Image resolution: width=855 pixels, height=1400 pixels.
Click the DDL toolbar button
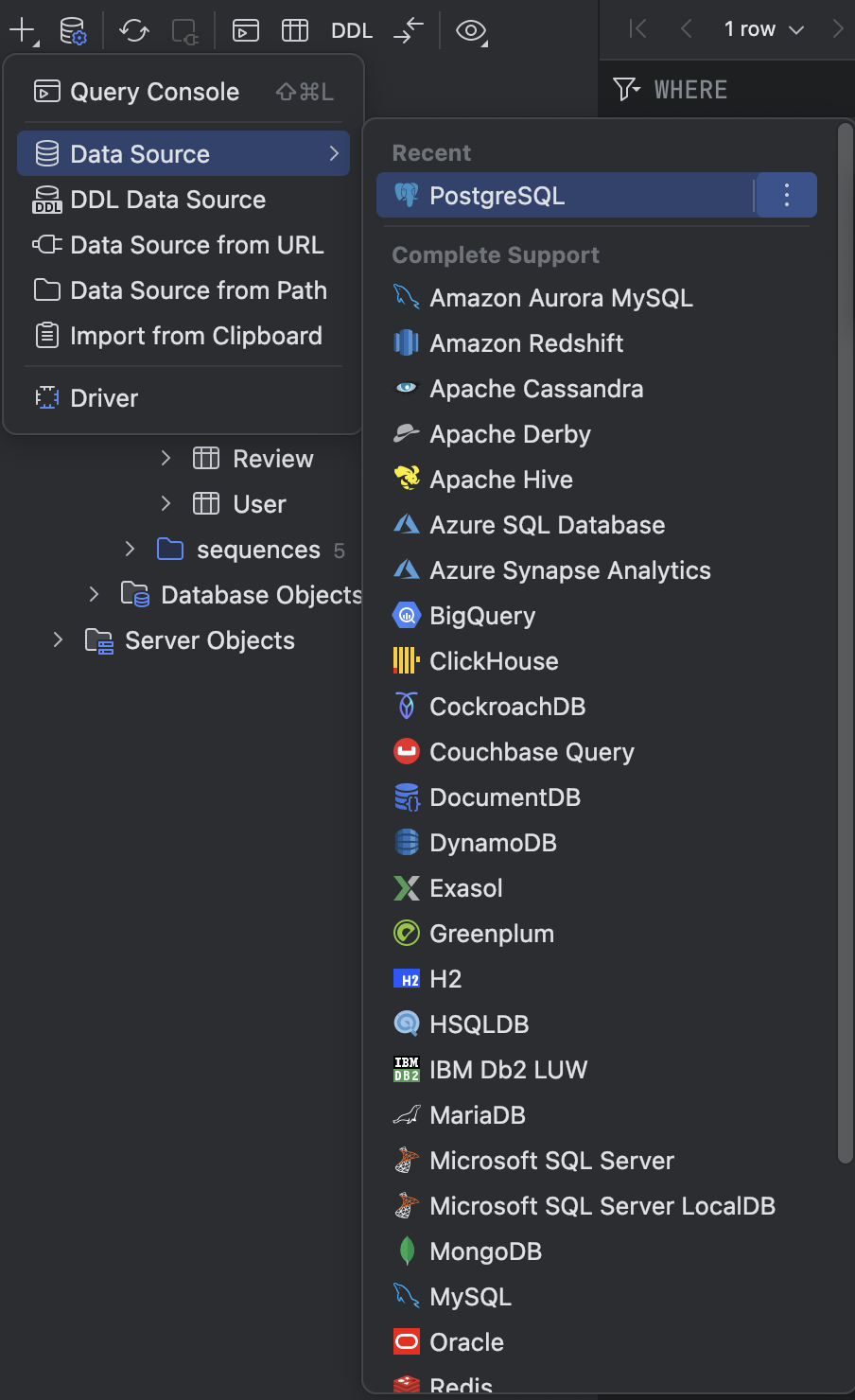point(352,30)
